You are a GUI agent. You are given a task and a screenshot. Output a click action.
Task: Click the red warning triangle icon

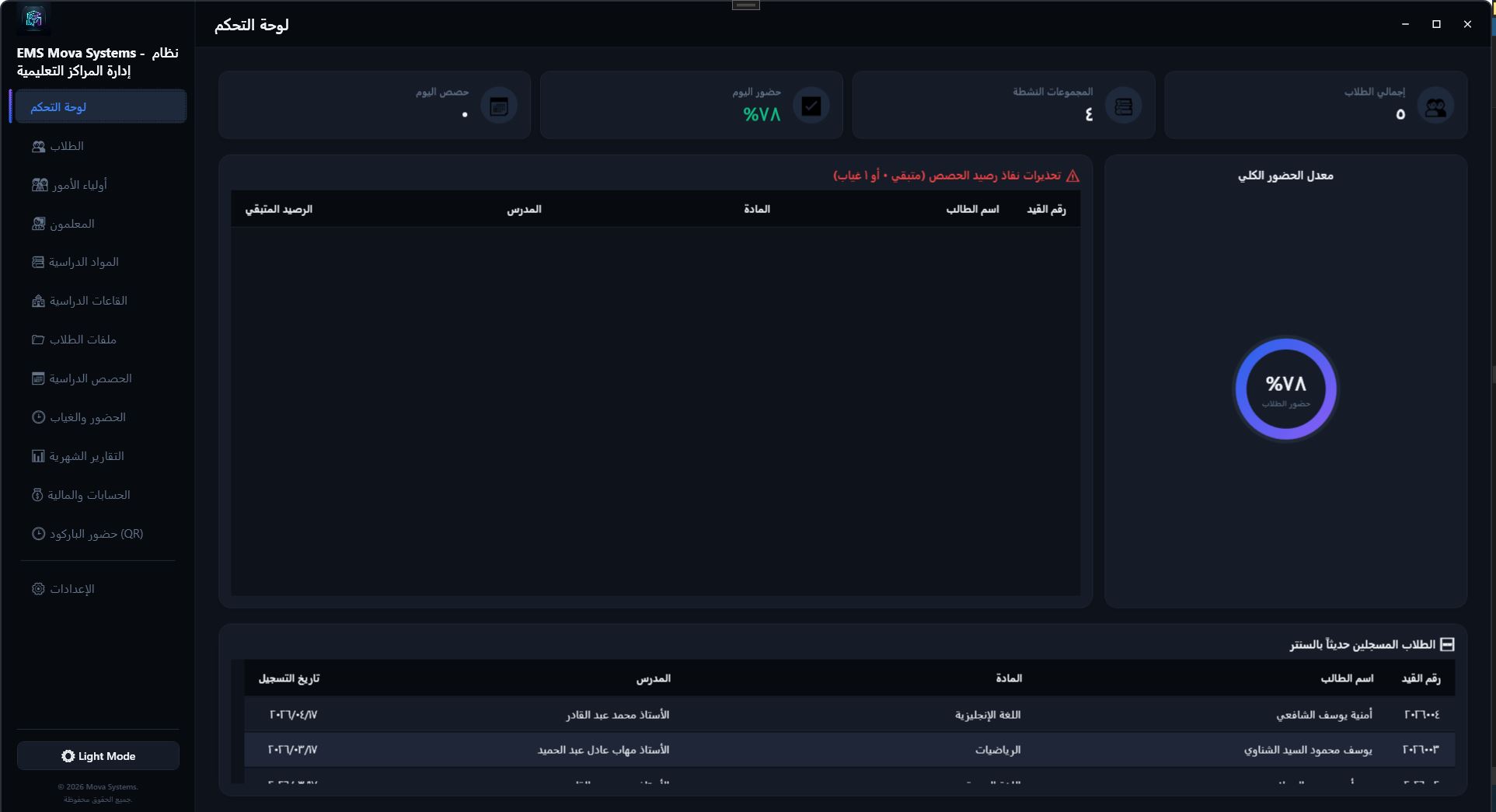[1073, 176]
